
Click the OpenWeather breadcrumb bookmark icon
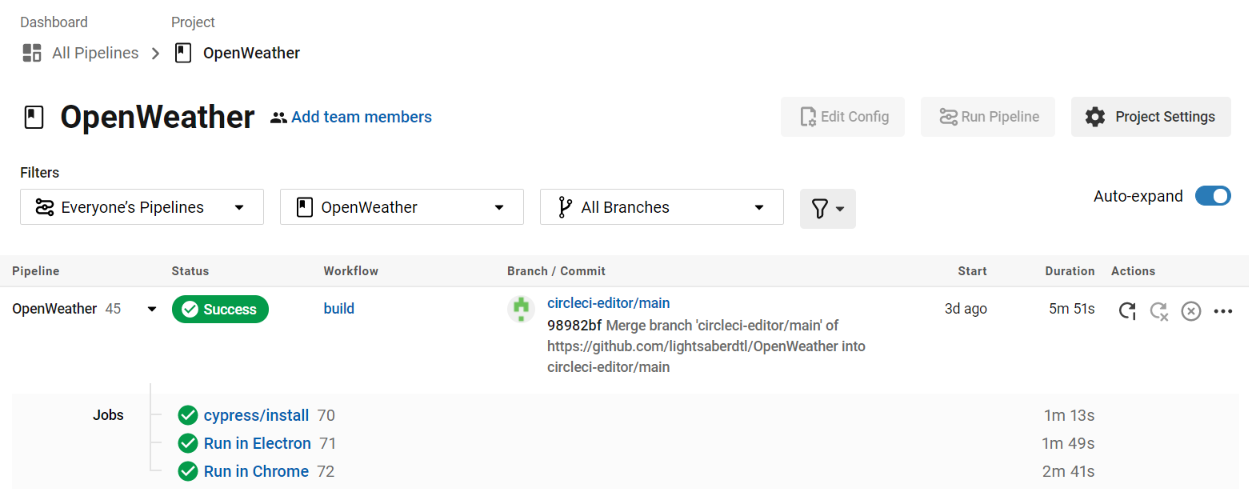tap(183, 53)
